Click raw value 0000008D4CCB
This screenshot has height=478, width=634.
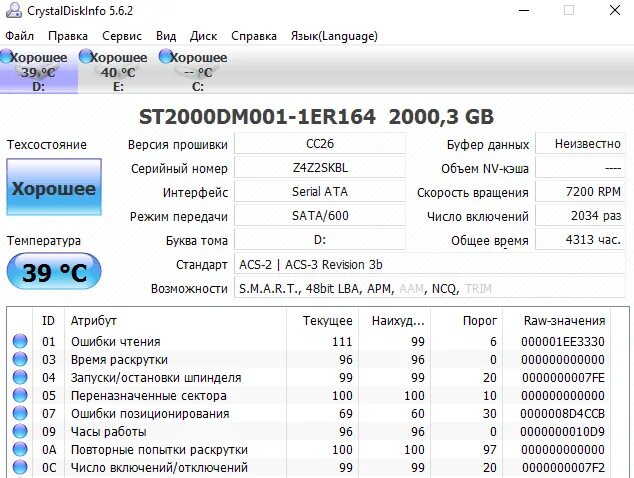[563, 414]
